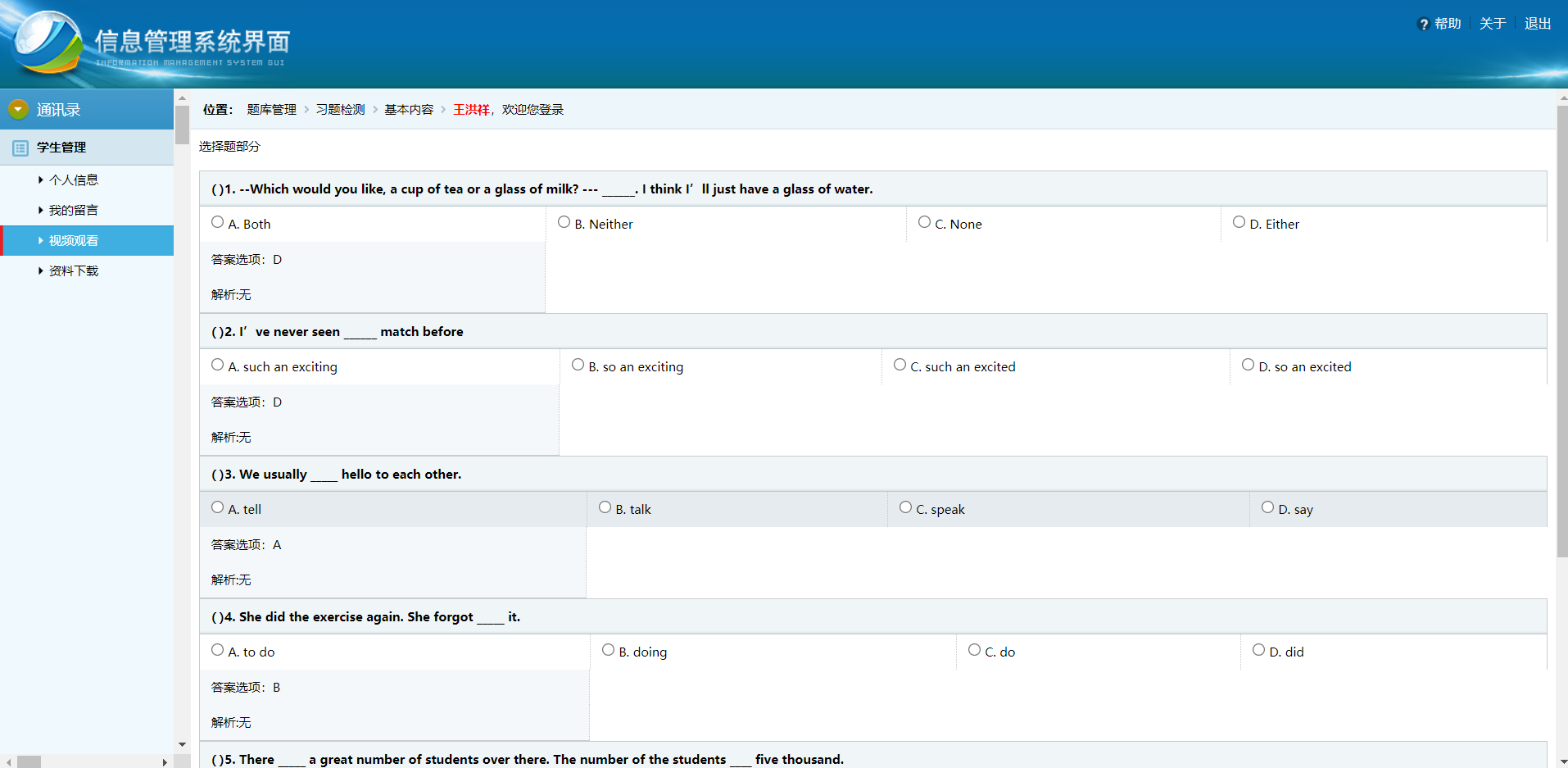Open 学生管理 menu group
Image resolution: width=1568 pixels, height=768 pixels.
(87, 148)
